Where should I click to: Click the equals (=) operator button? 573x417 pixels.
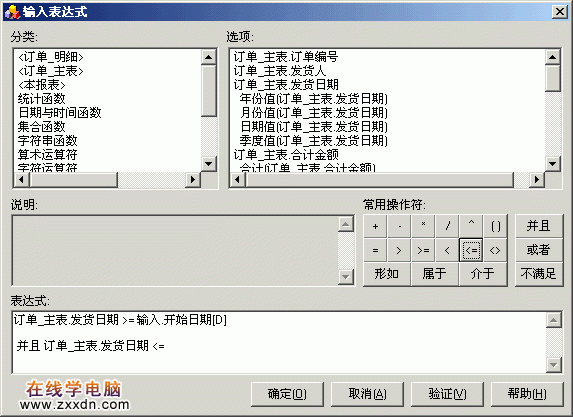coord(375,250)
